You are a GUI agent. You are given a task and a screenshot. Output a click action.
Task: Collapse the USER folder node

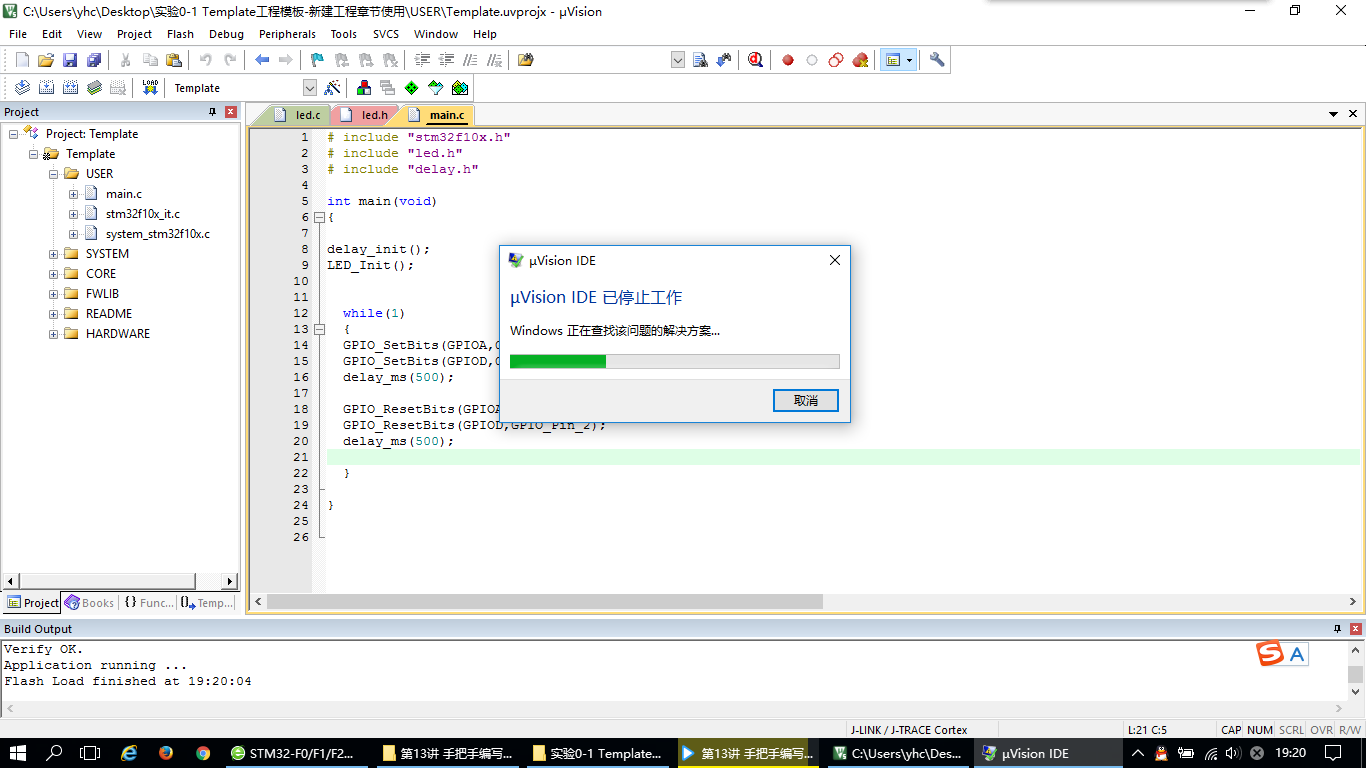(x=53, y=174)
